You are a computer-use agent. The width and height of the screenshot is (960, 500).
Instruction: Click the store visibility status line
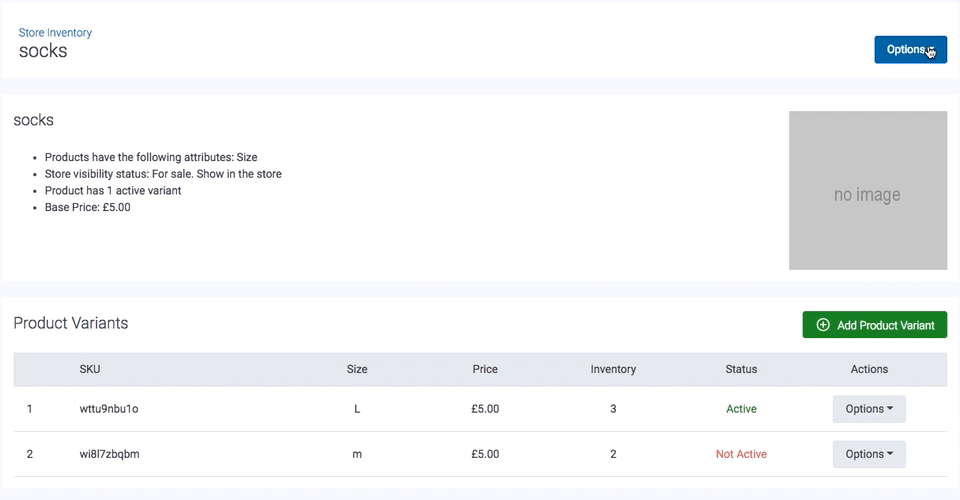(163, 174)
